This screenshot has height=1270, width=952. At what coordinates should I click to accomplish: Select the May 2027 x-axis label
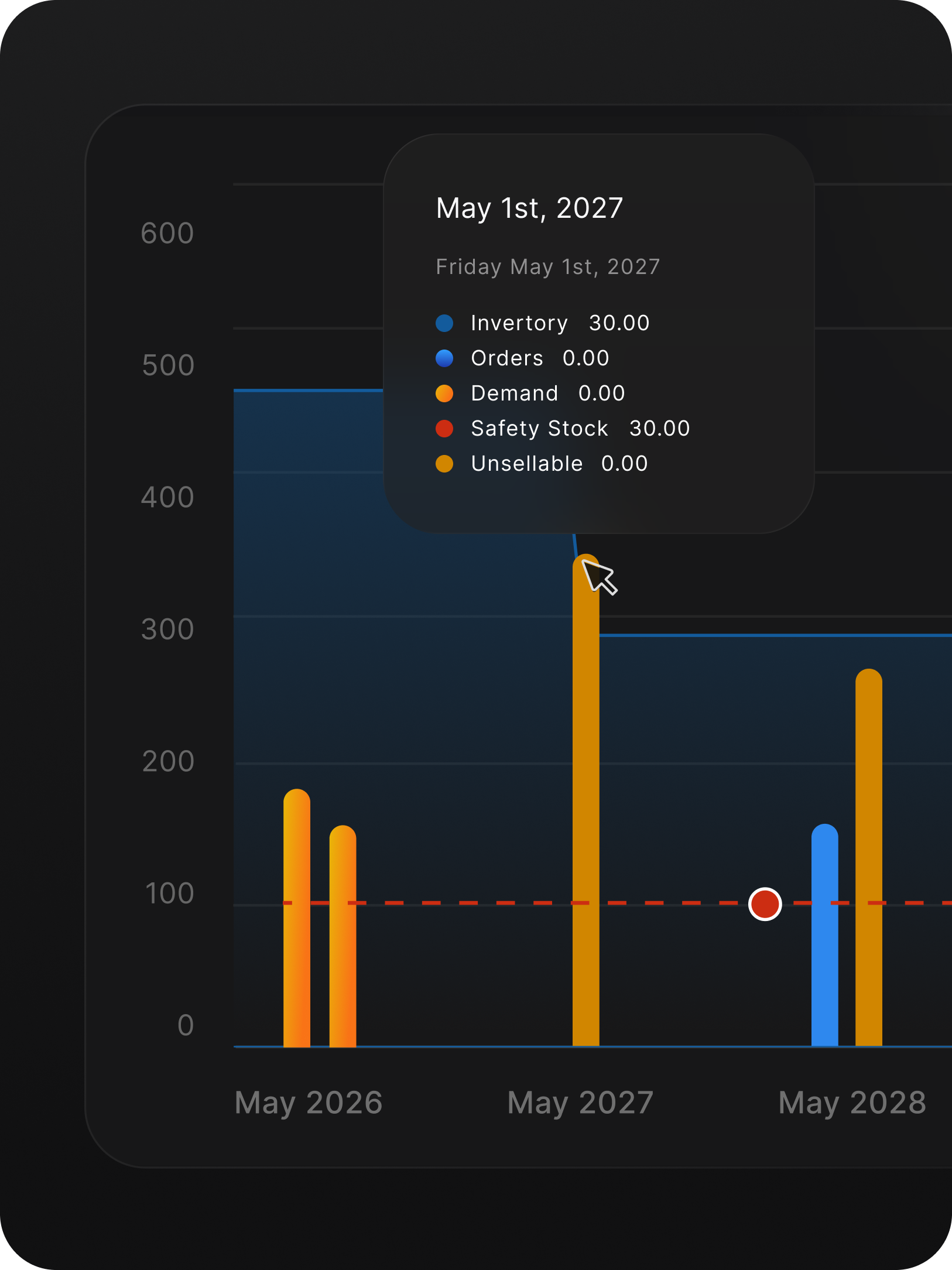pos(580,1103)
